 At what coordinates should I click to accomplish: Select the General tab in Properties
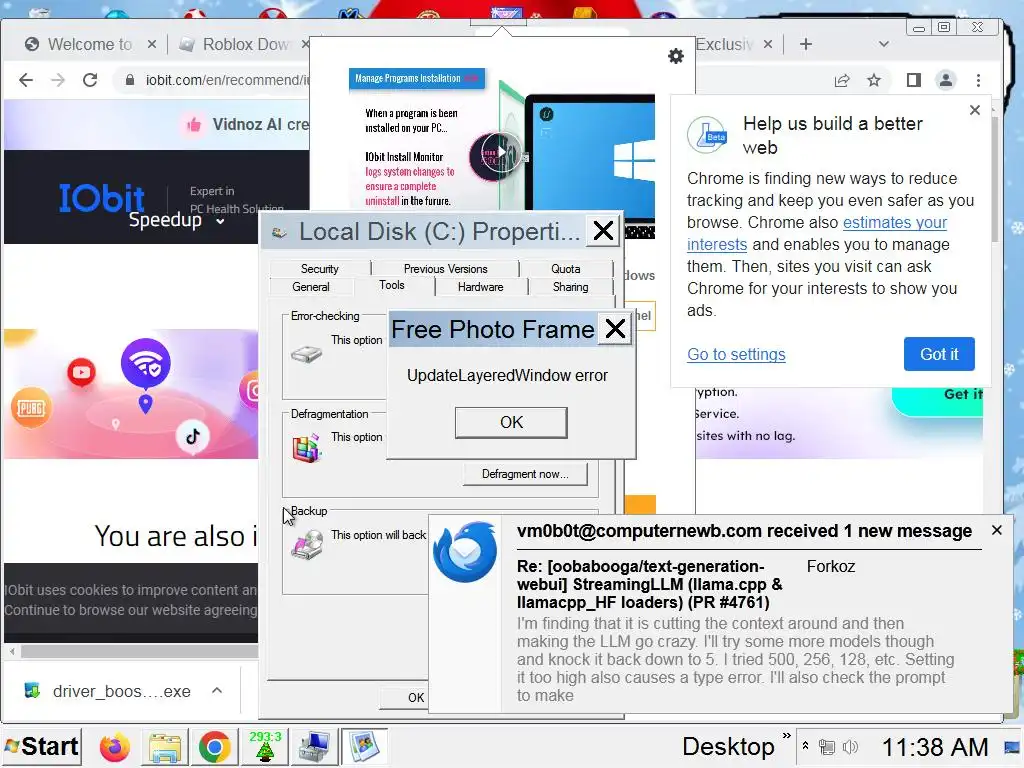coord(311,287)
